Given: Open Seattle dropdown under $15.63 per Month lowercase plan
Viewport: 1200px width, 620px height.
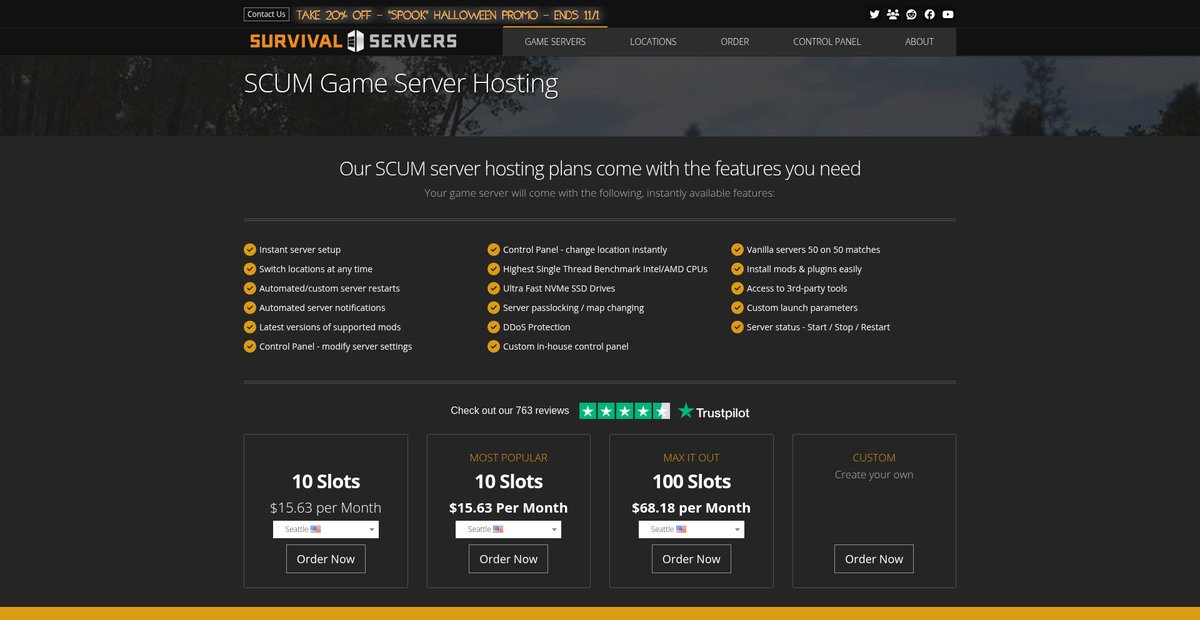Looking at the screenshot, I should pos(326,529).
